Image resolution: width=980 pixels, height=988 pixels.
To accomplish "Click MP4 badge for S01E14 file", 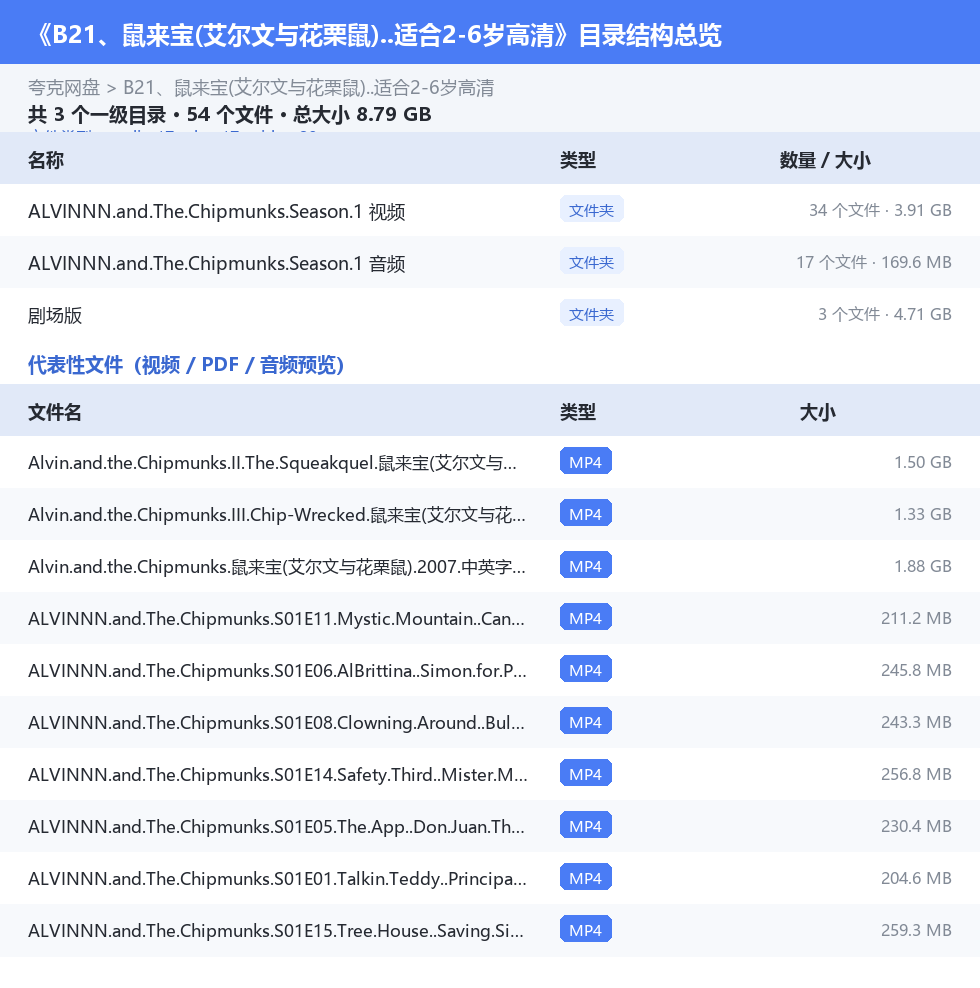I will [585, 773].
